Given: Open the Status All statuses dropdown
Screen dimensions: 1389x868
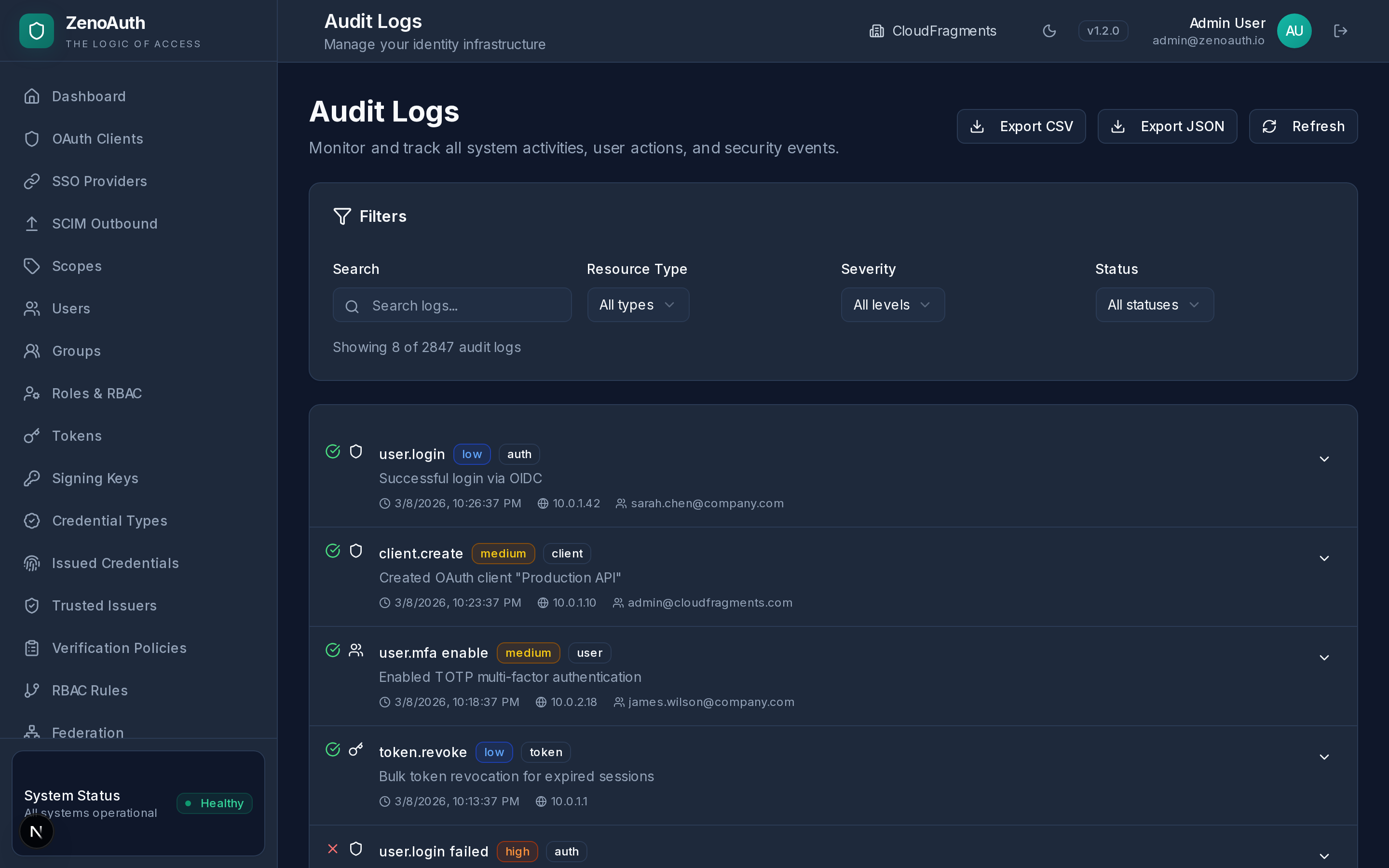Looking at the screenshot, I should click(1154, 305).
